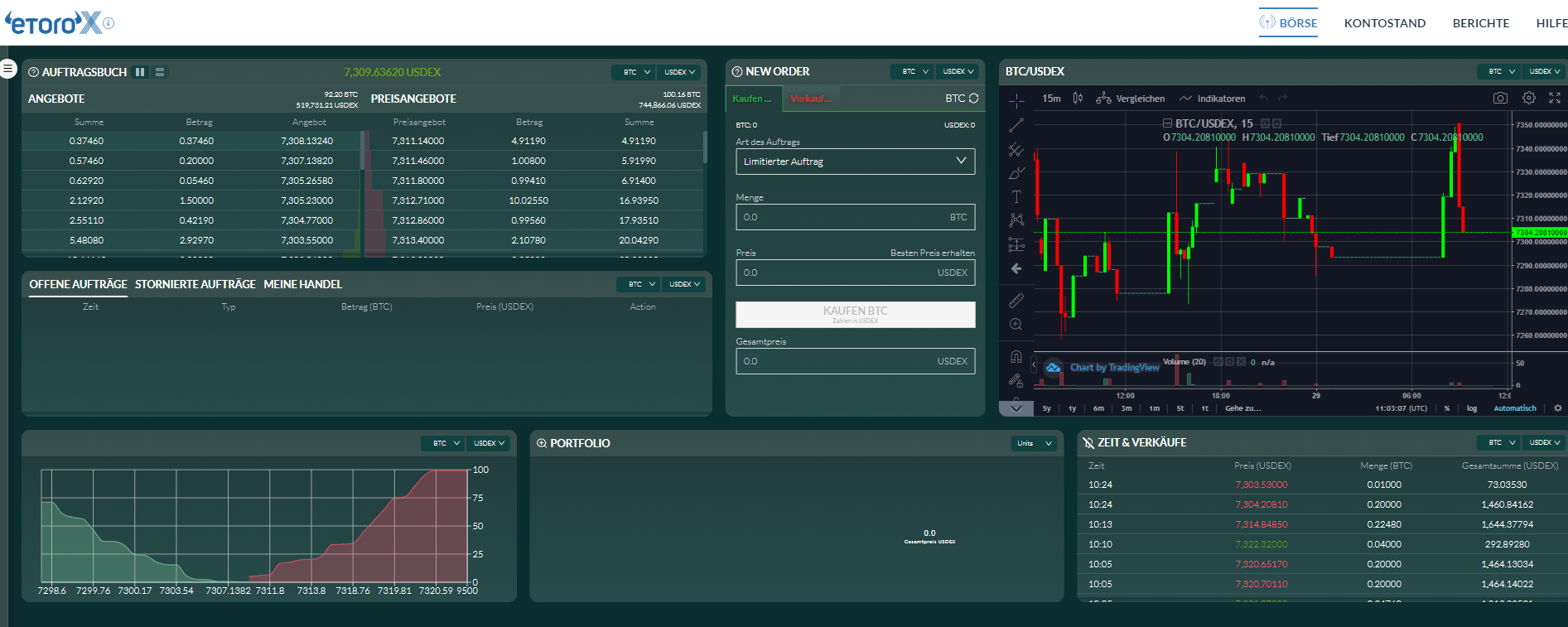Open the USDEX dropdown in NEW ORDER panel
The image size is (1568, 627).
(958, 71)
